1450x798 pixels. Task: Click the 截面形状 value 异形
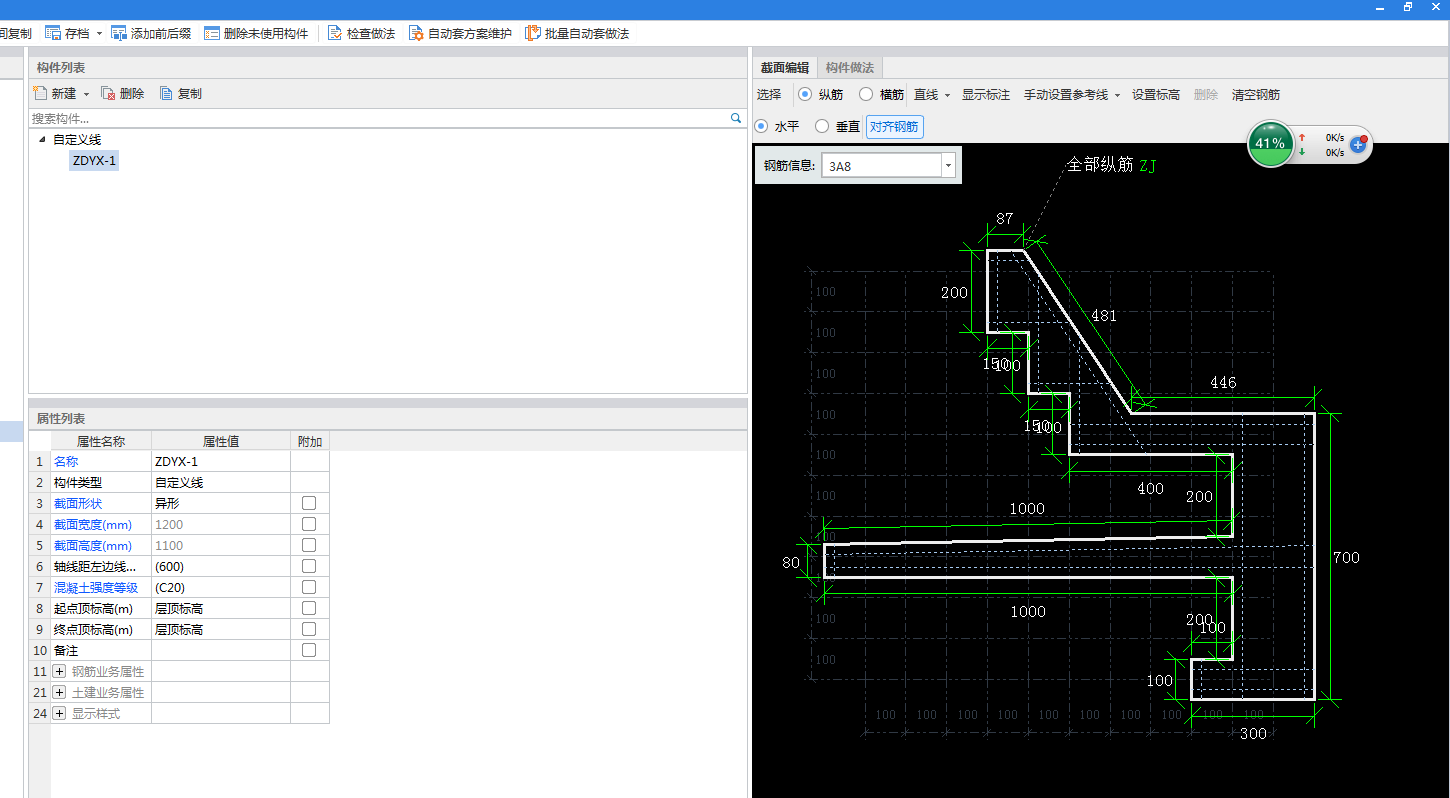[x=220, y=504]
